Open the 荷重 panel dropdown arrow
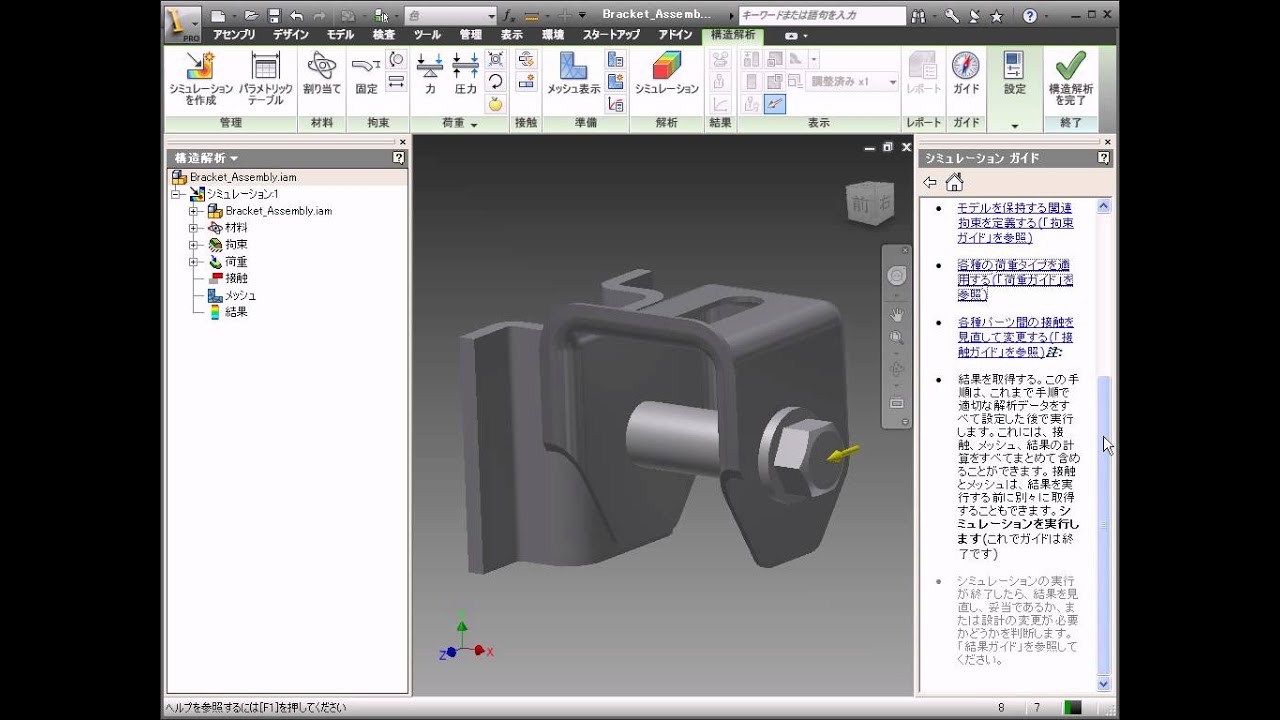Image resolution: width=1280 pixels, height=720 pixels. [474, 125]
